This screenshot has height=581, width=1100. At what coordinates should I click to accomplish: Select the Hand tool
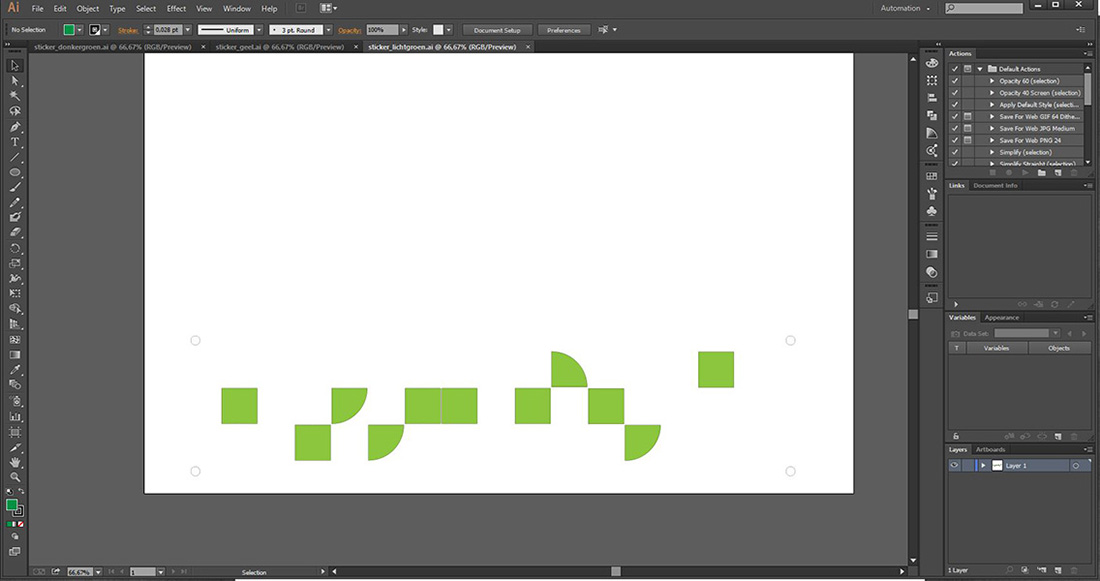pyautogui.click(x=15, y=462)
